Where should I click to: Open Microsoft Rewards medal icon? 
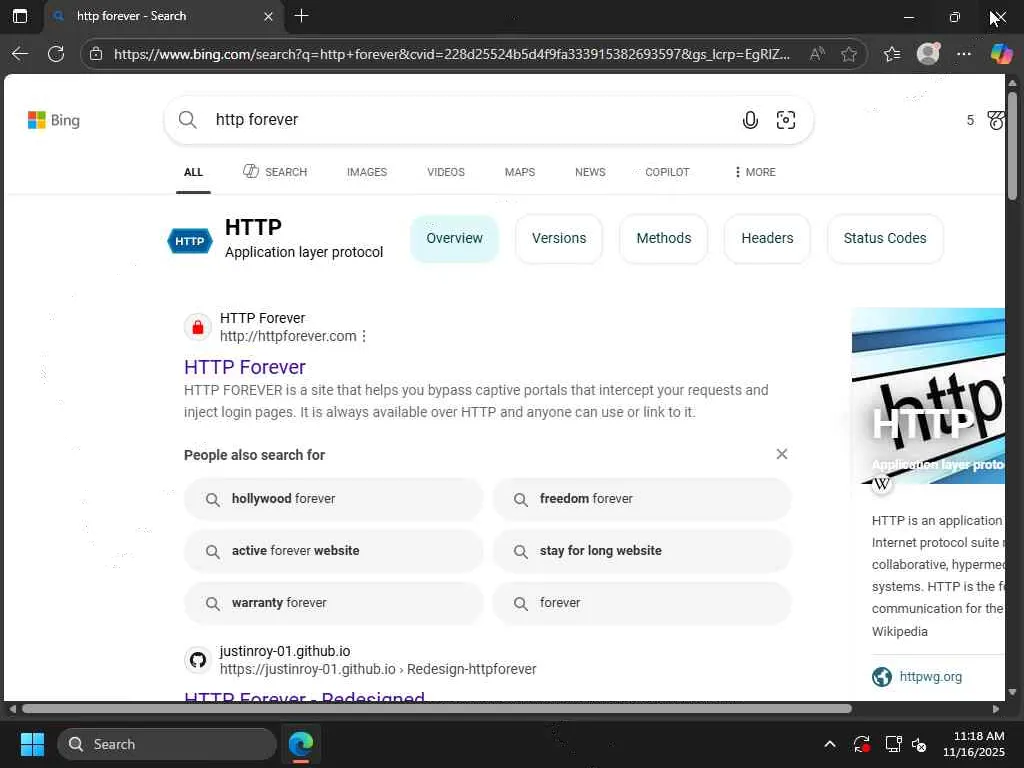click(x=995, y=120)
